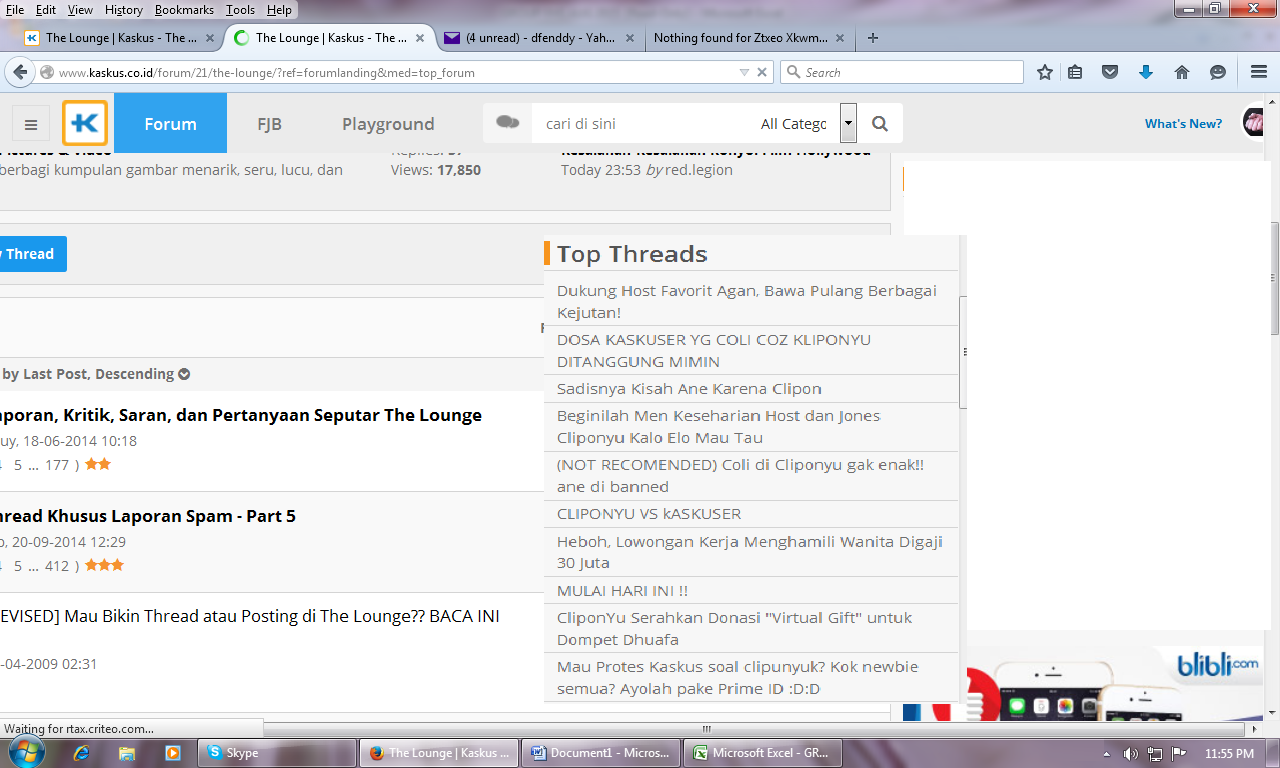Click the Firefox back arrow button
This screenshot has width=1280, height=768.
click(x=20, y=72)
